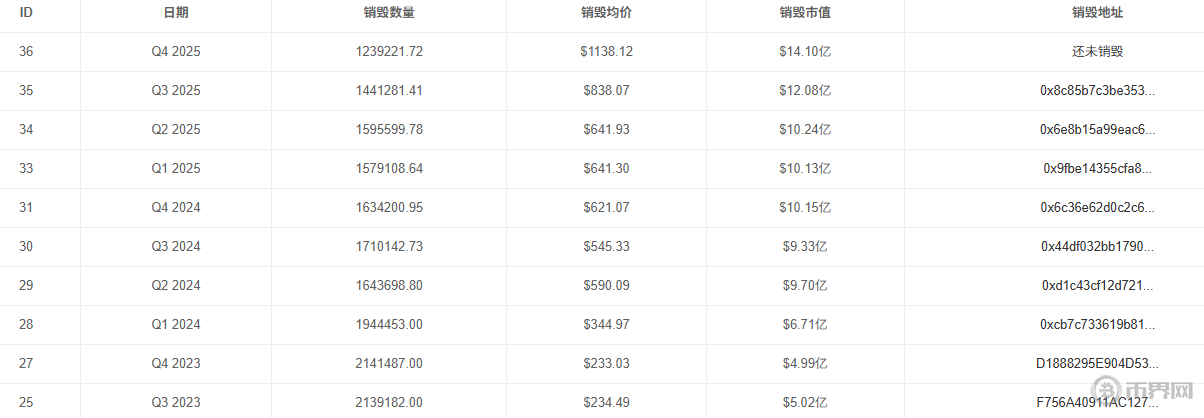Screen dimensions: 1204x418
Task: Click the ID column header
Action: tap(26, 13)
